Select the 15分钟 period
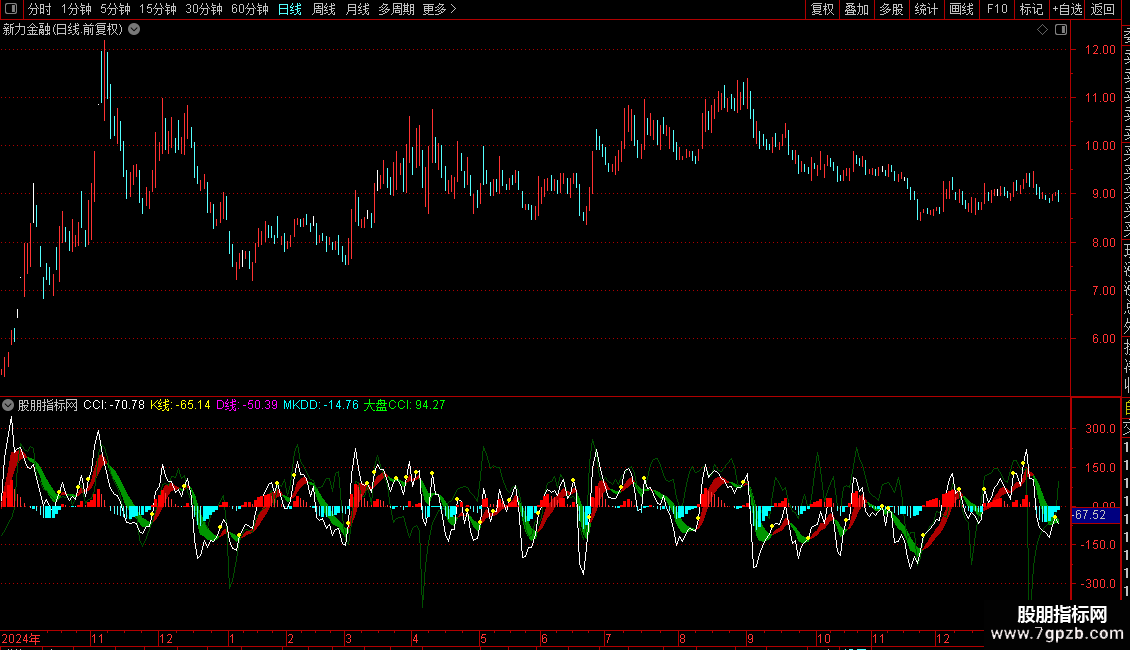1130x650 pixels. click(x=157, y=9)
